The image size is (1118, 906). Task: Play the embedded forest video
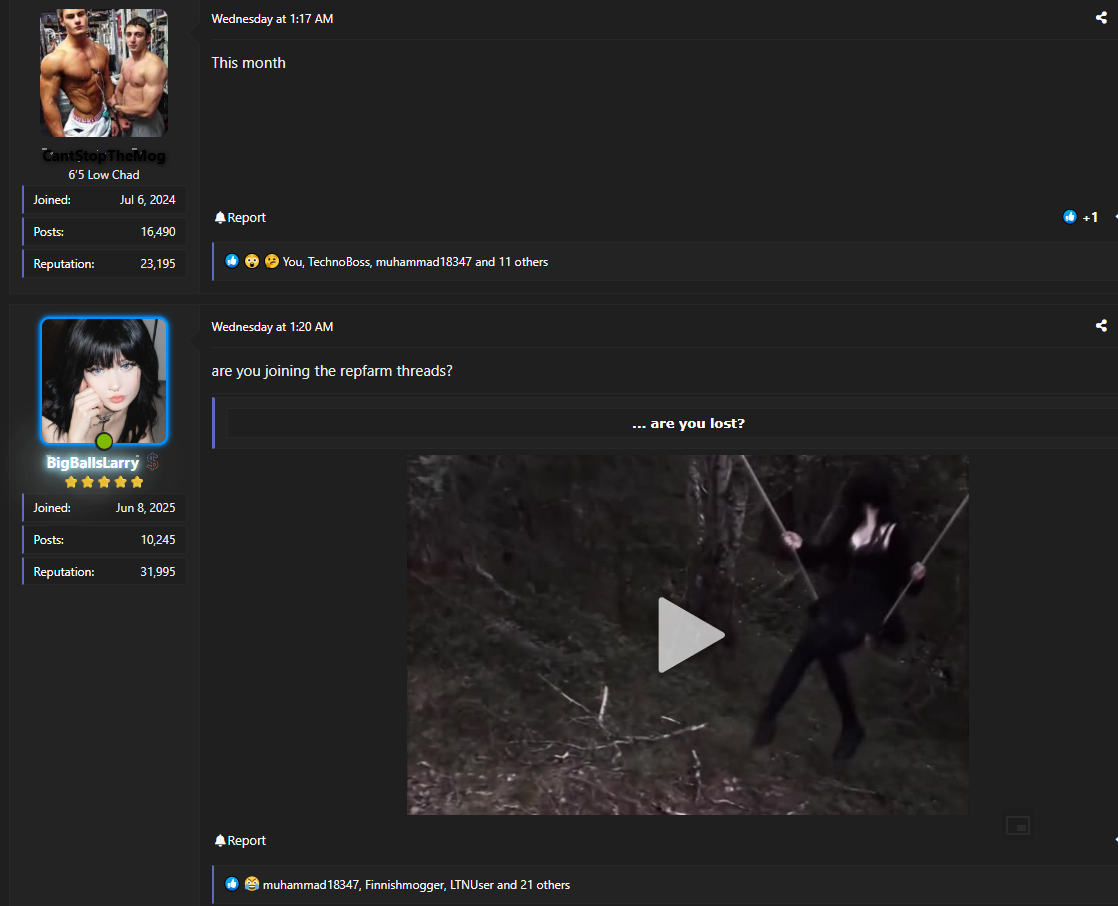(x=688, y=635)
